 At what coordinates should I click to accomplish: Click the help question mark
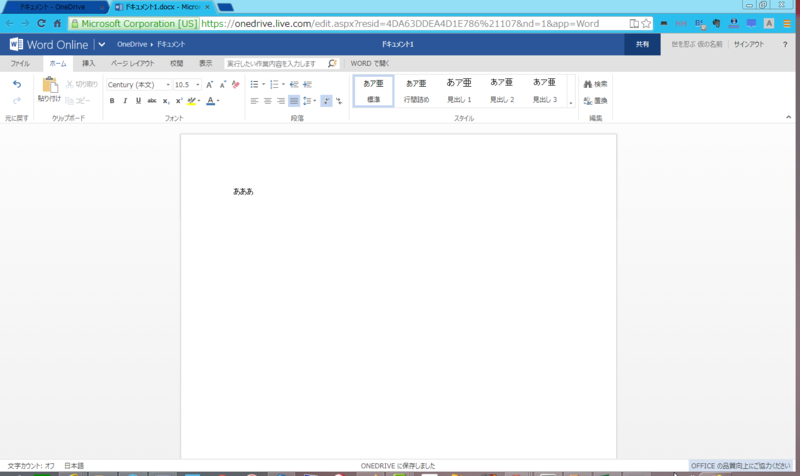pos(785,44)
